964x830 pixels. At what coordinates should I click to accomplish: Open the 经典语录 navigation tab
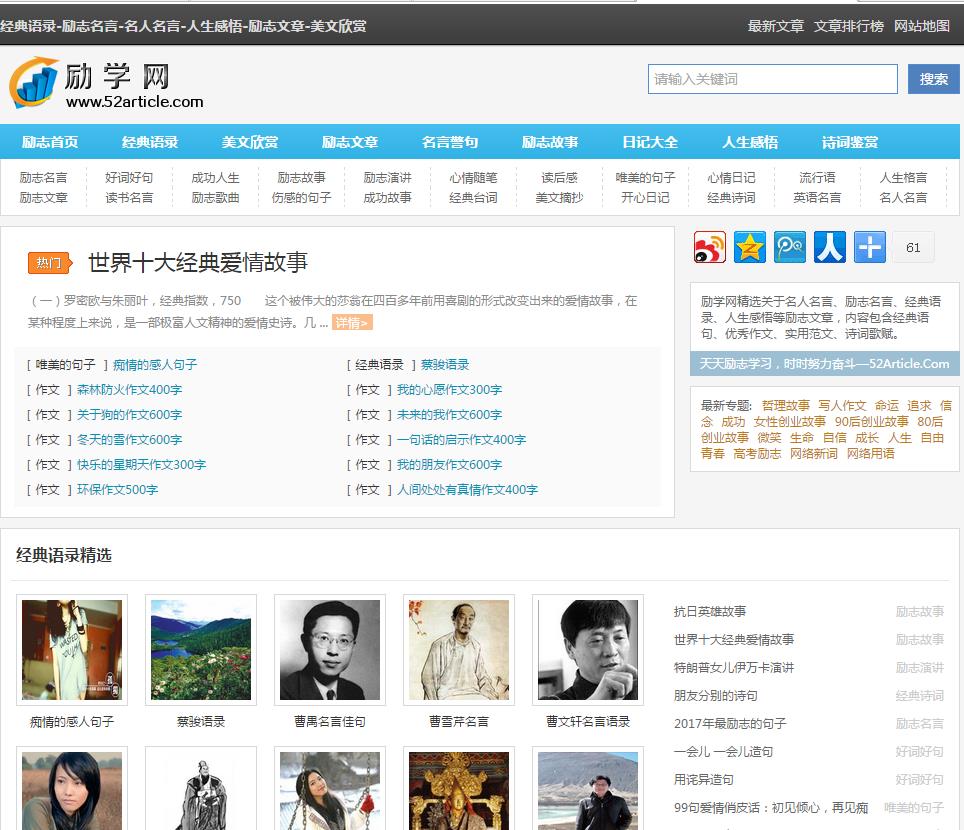coord(150,142)
